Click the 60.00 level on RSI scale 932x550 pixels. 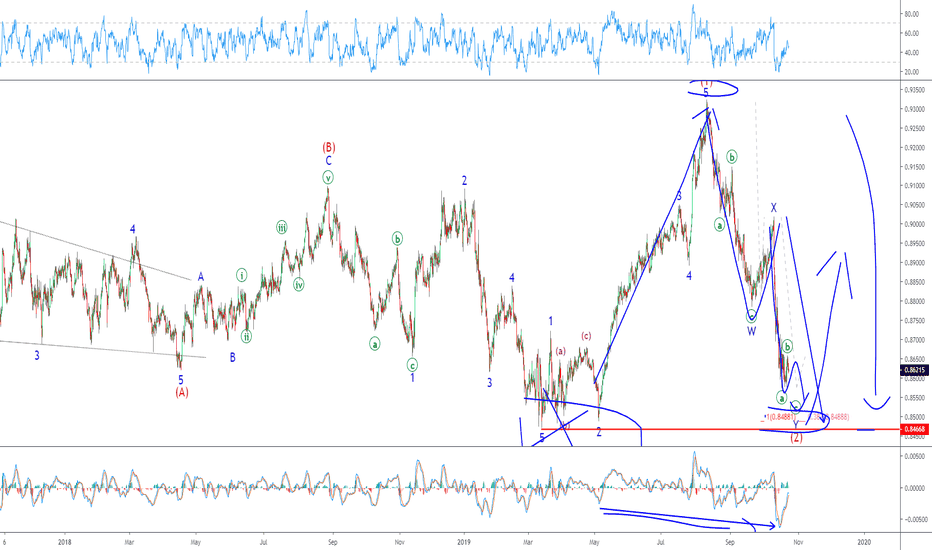912,33
